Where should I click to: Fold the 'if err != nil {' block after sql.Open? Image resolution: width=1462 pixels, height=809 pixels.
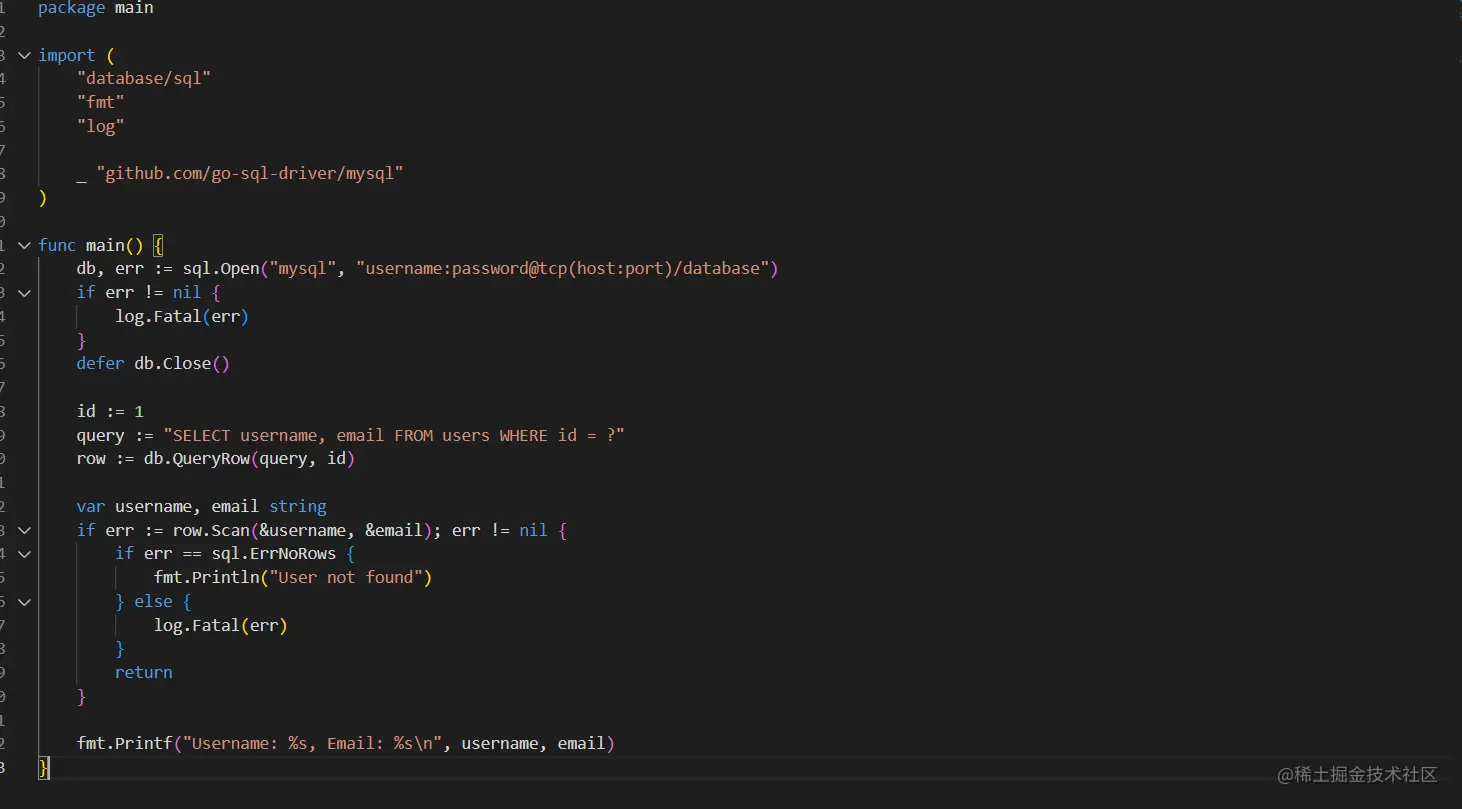[24, 292]
